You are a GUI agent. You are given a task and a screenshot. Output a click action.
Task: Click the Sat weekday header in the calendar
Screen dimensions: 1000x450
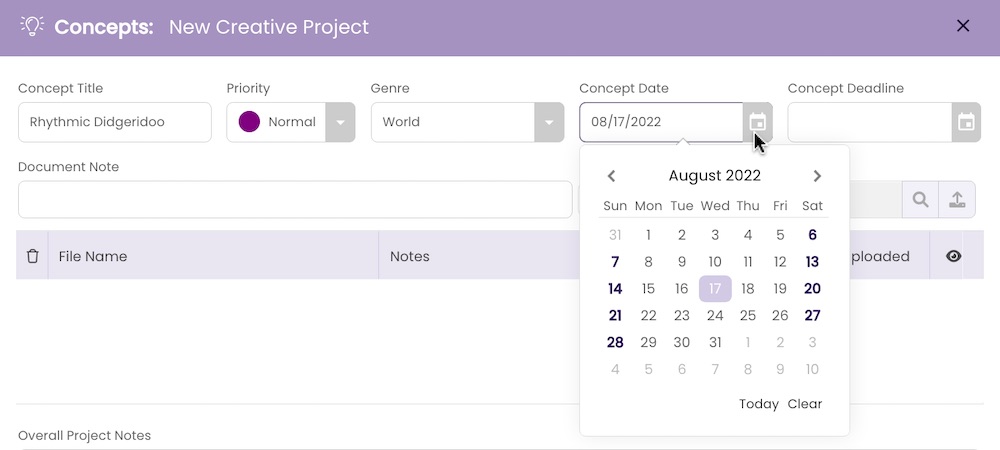point(812,206)
